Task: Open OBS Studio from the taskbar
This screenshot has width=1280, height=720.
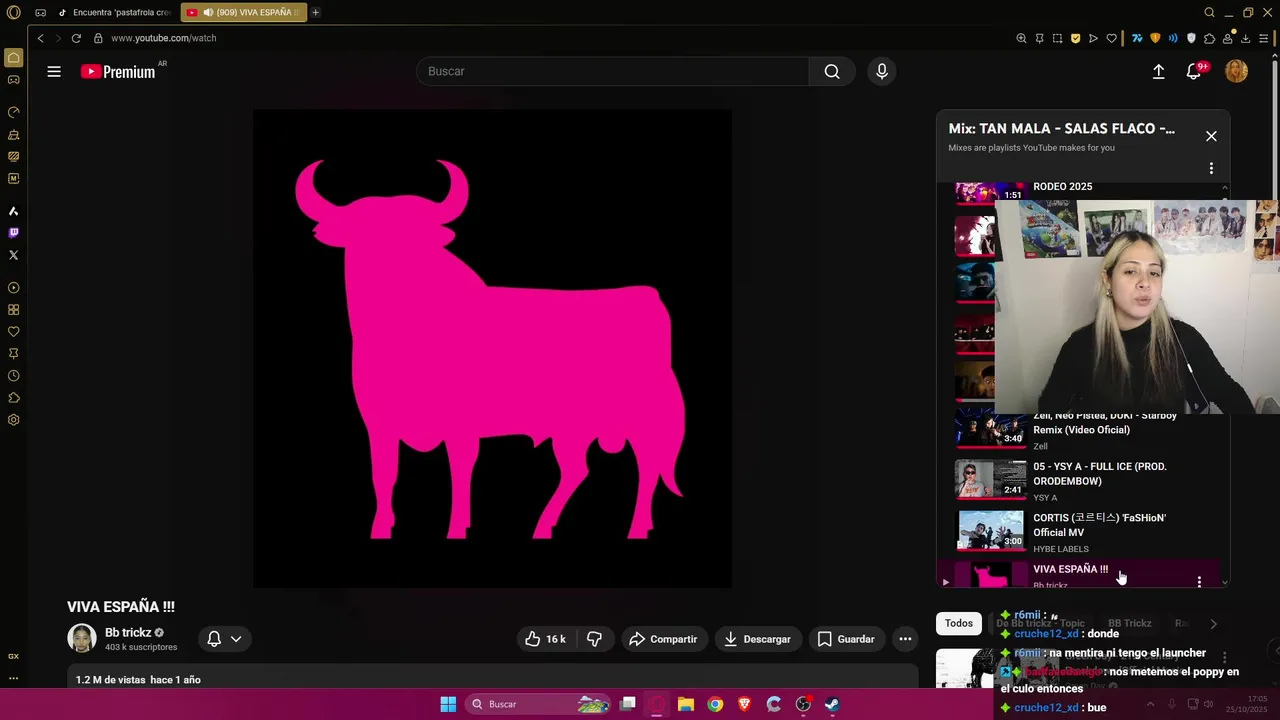Action: [x=803, y=704]
